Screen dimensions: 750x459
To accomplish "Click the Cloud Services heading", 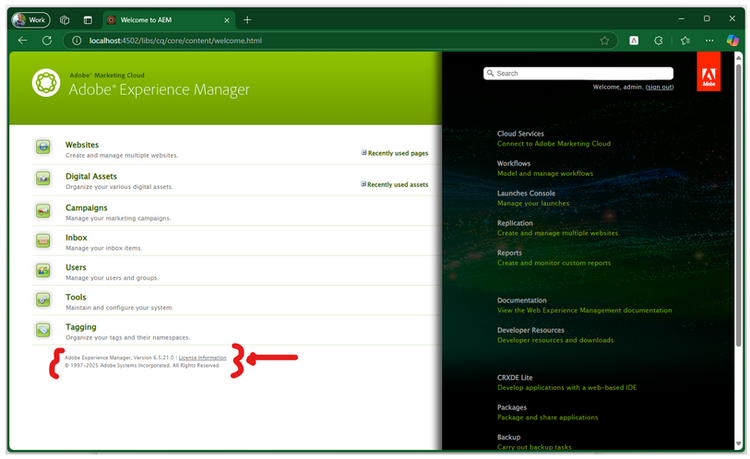I will [x=520, y=133].
